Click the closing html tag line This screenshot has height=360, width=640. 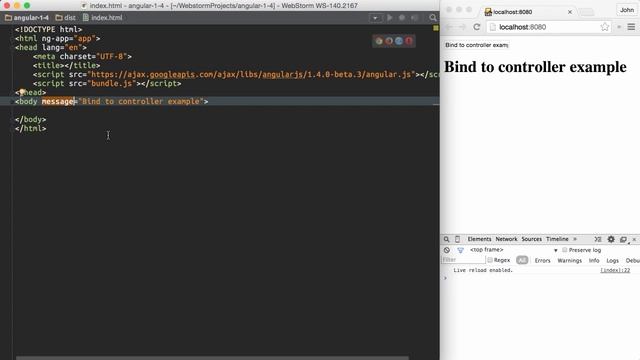click(x=31, y=128)
